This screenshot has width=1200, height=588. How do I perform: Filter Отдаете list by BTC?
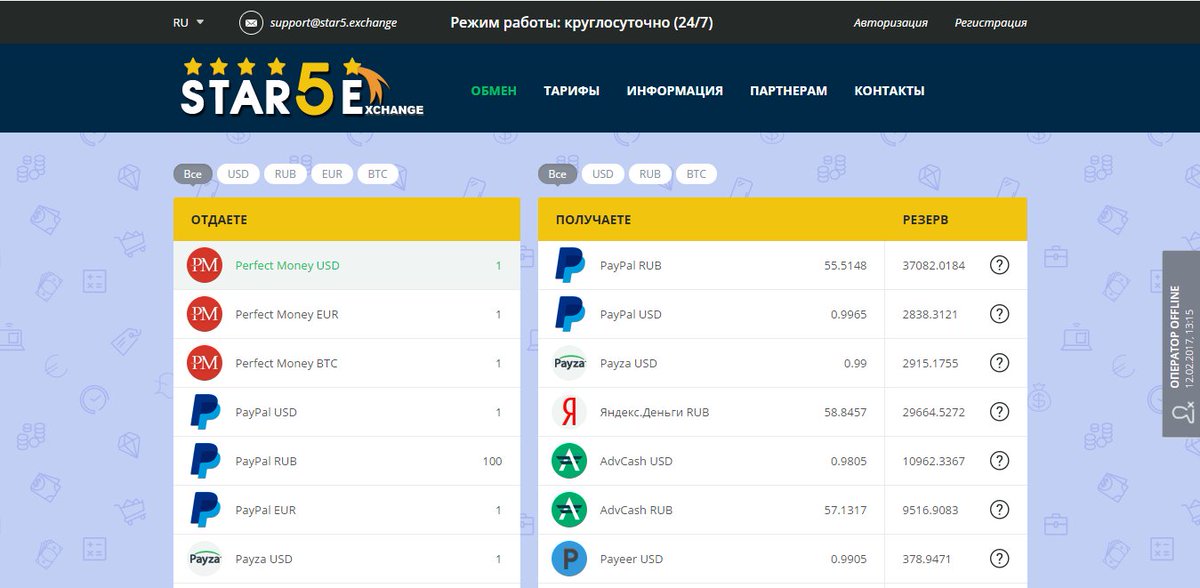click(x=378, y=174)
